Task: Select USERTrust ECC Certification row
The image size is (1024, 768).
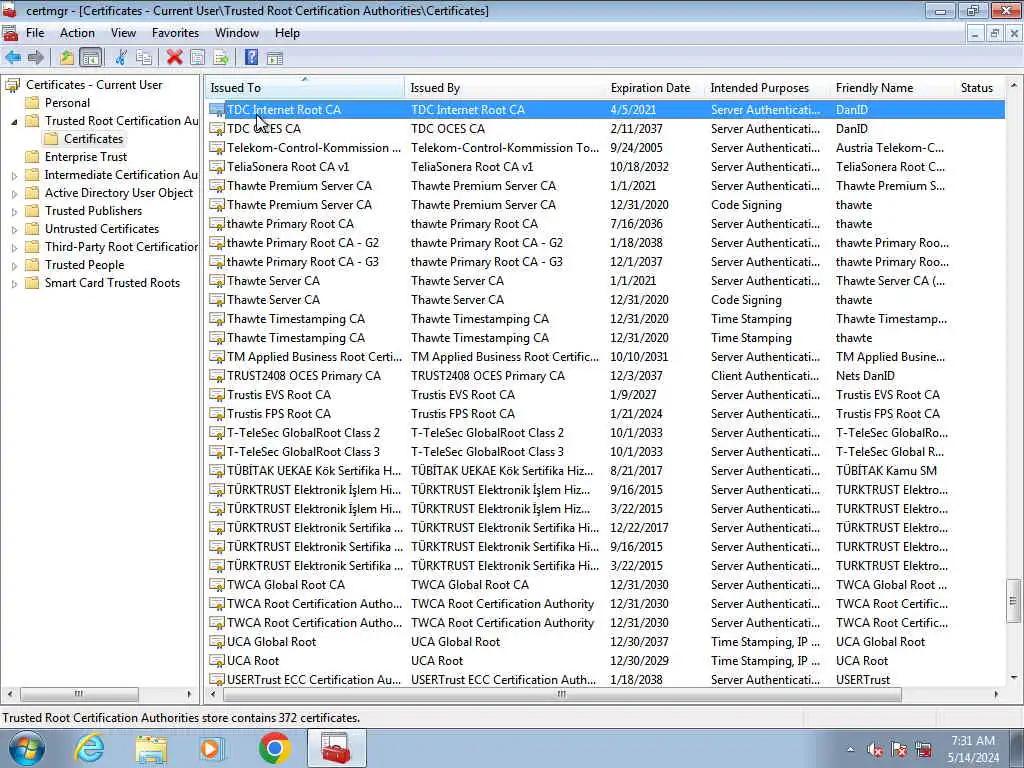Action: pyautogui.click(x=606, y=679)
